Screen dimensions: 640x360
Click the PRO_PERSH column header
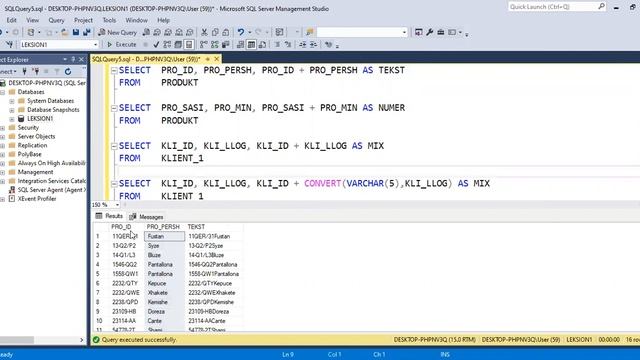pos(163,227)
